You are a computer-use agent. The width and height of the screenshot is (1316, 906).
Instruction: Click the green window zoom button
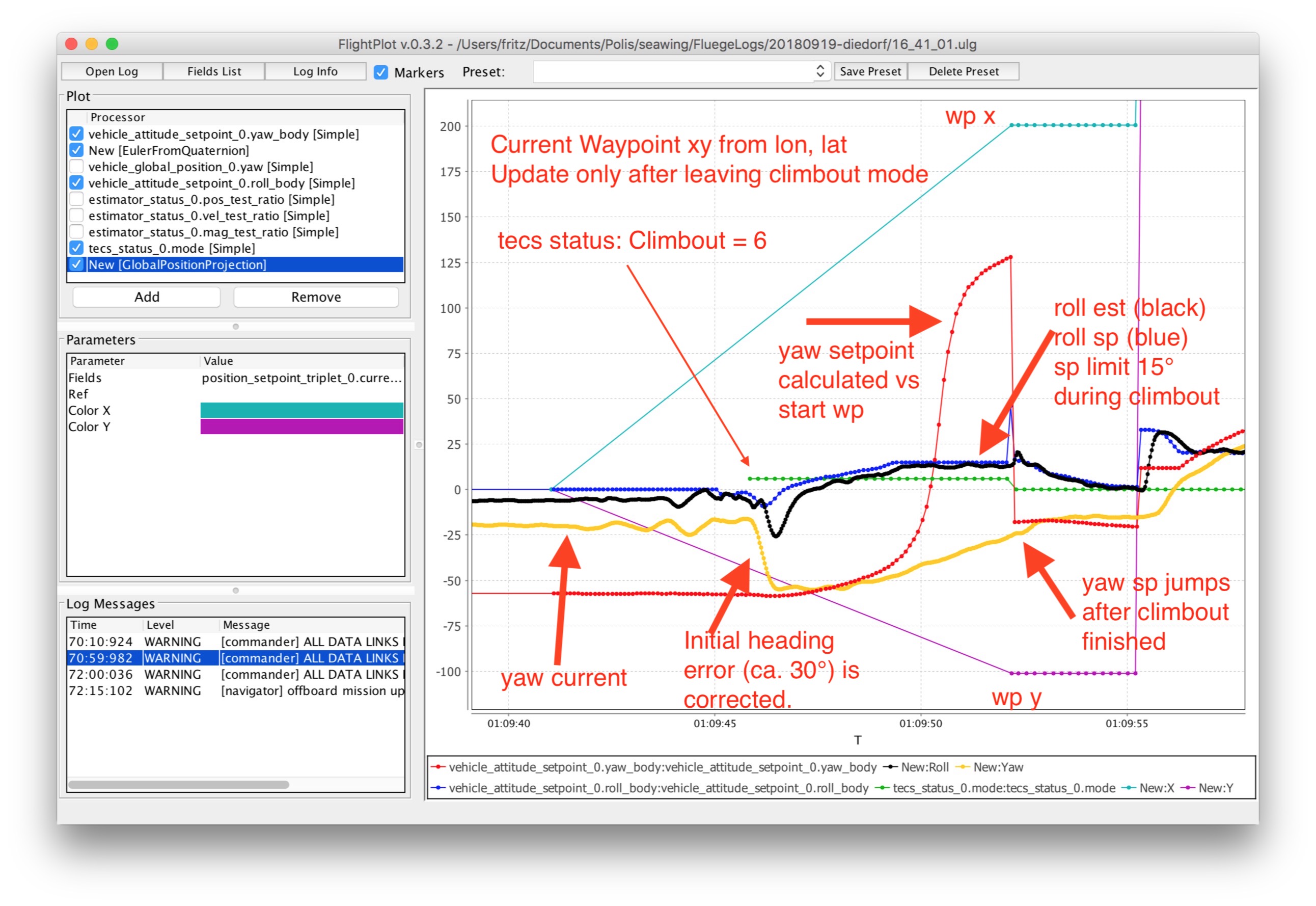[113, 44]
